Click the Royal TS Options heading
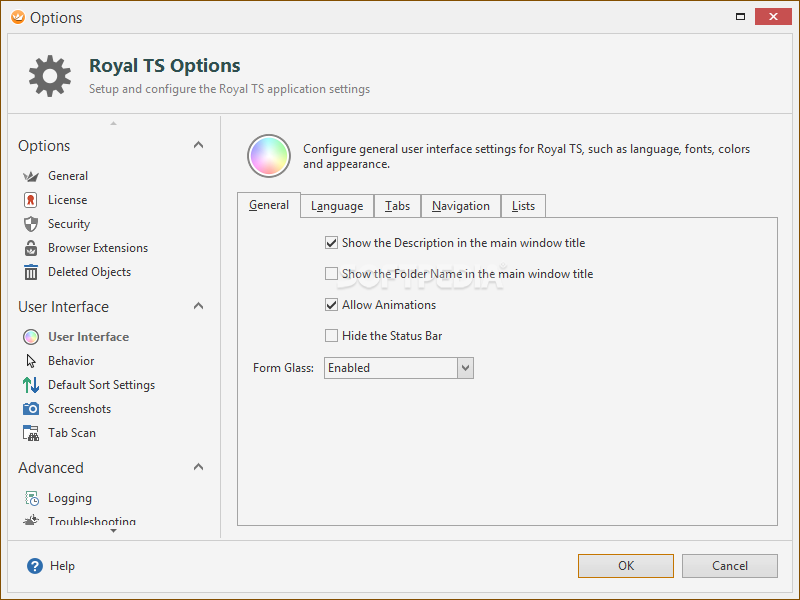Viewport: 800px width, 600px height. click(x=164, y=66)
